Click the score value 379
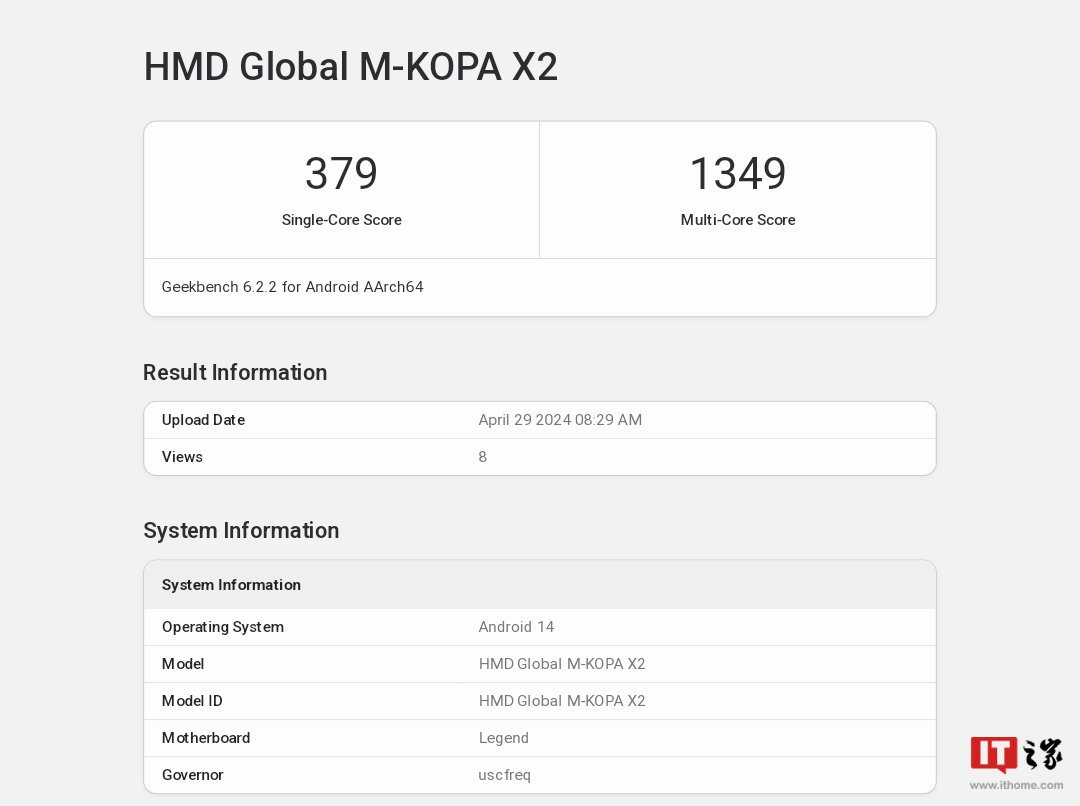 pos(342,174)
